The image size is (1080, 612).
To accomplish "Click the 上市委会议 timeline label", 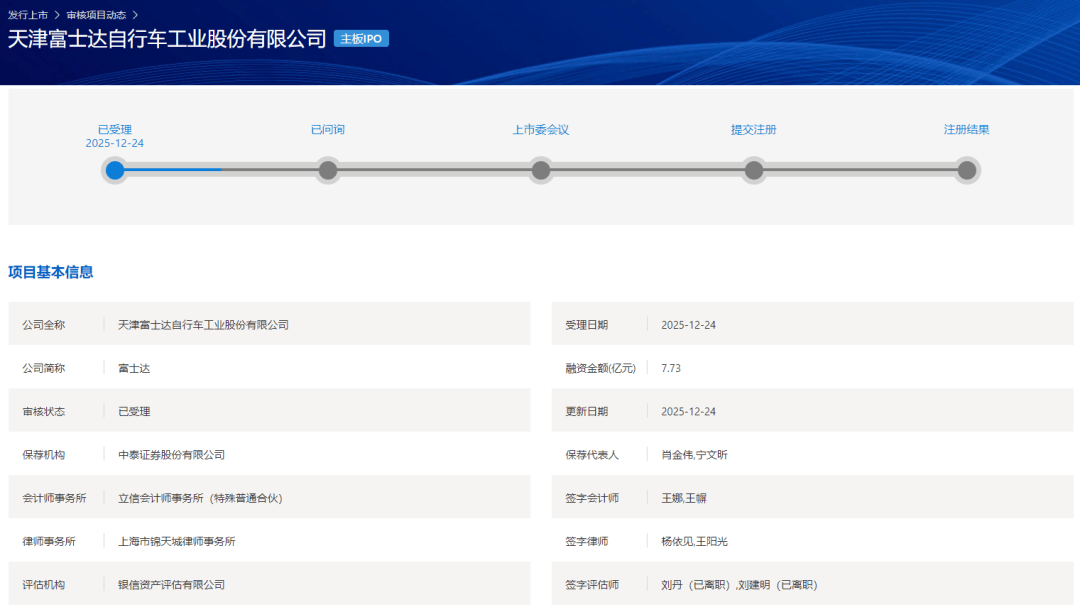I will pos(541,130).
